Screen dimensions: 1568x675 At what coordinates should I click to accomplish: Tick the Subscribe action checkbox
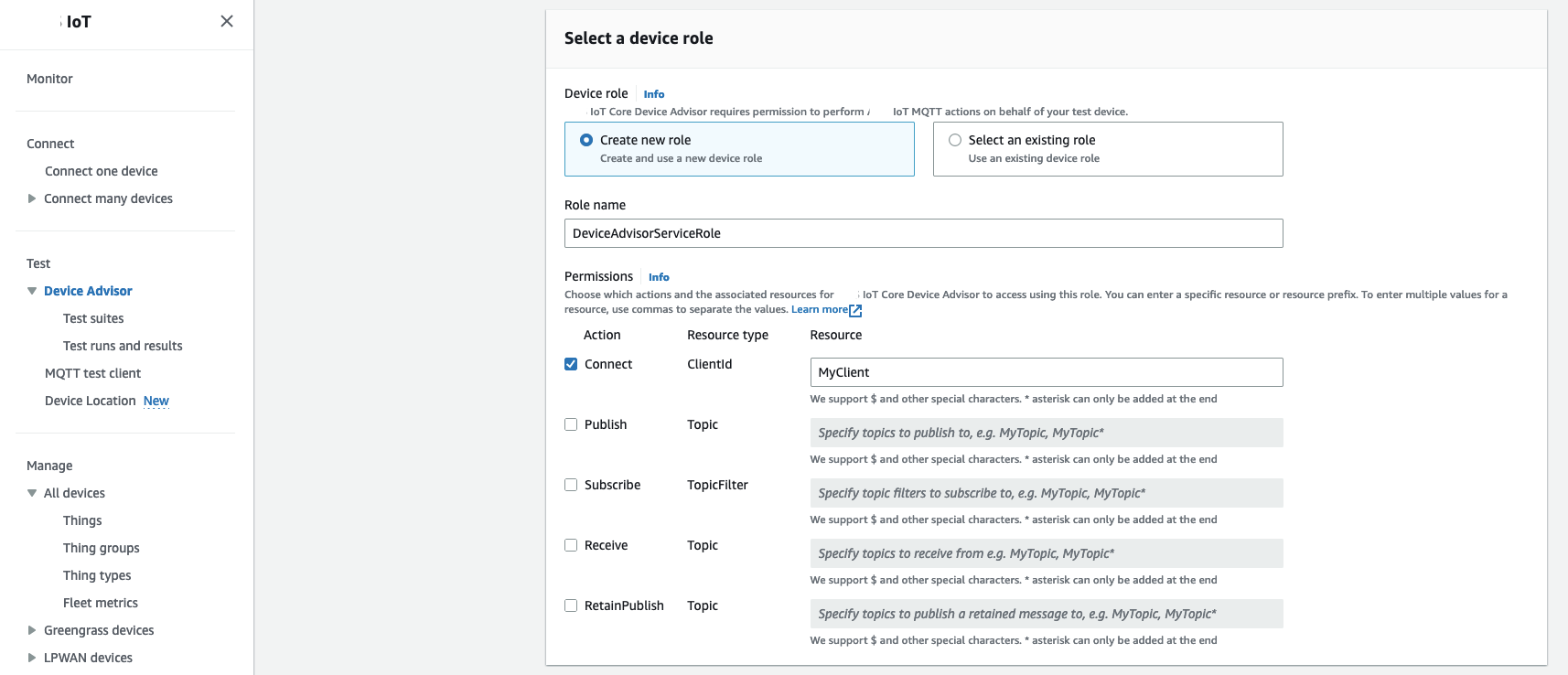pos(571,485)
